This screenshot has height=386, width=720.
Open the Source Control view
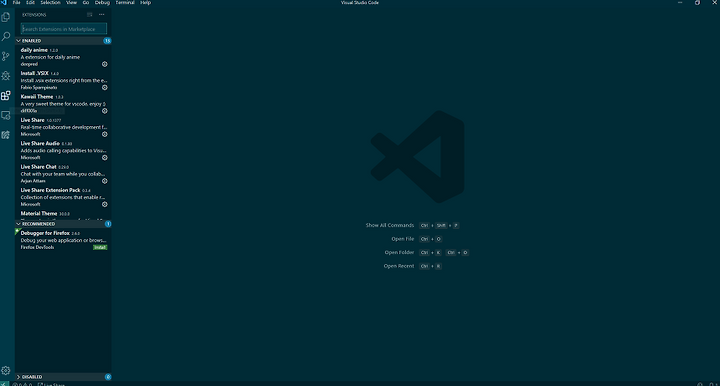click(6, 56)
